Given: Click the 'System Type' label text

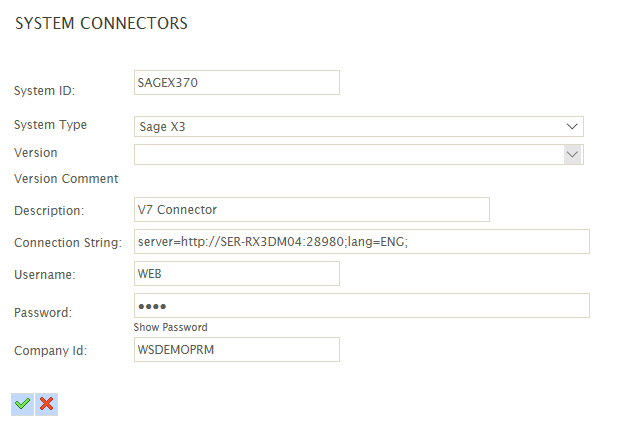Looking at the screenshot, I should click(50, 125).
